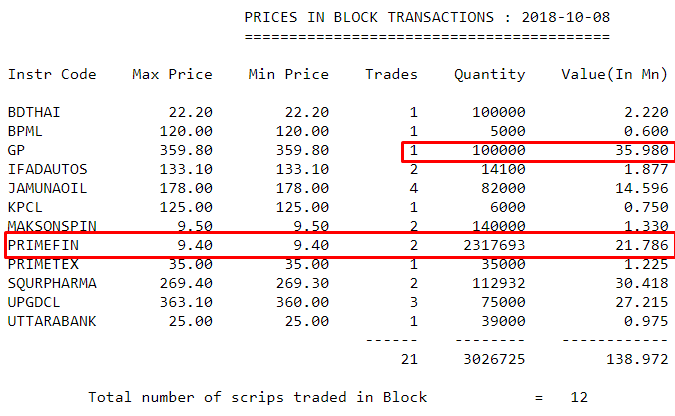Viewport: 675px width, 416px height.
Task: Click the PRIMEFIN row label
Action: coord(43,245)
